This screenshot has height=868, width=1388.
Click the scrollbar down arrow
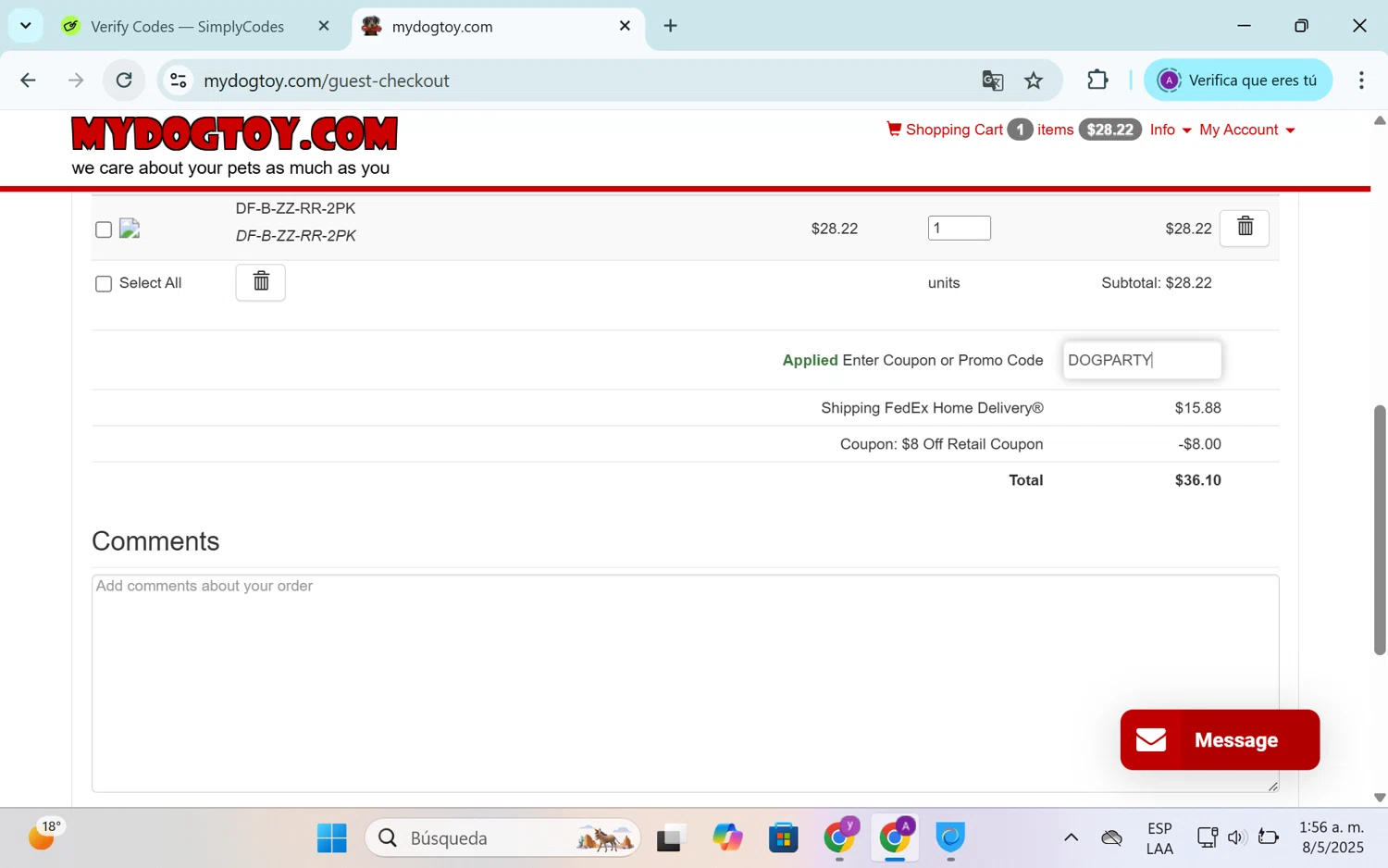point(1380,797)
